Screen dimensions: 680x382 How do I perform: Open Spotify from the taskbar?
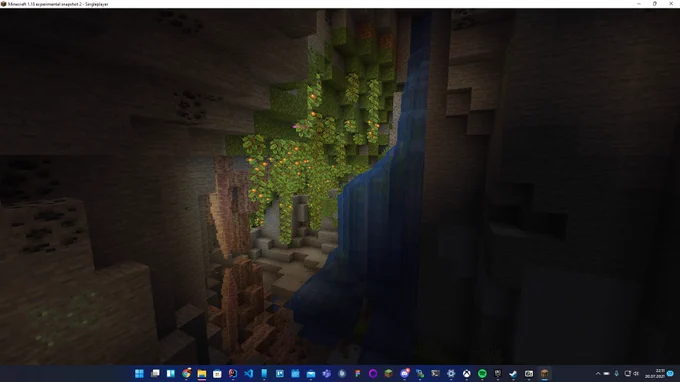482,373
